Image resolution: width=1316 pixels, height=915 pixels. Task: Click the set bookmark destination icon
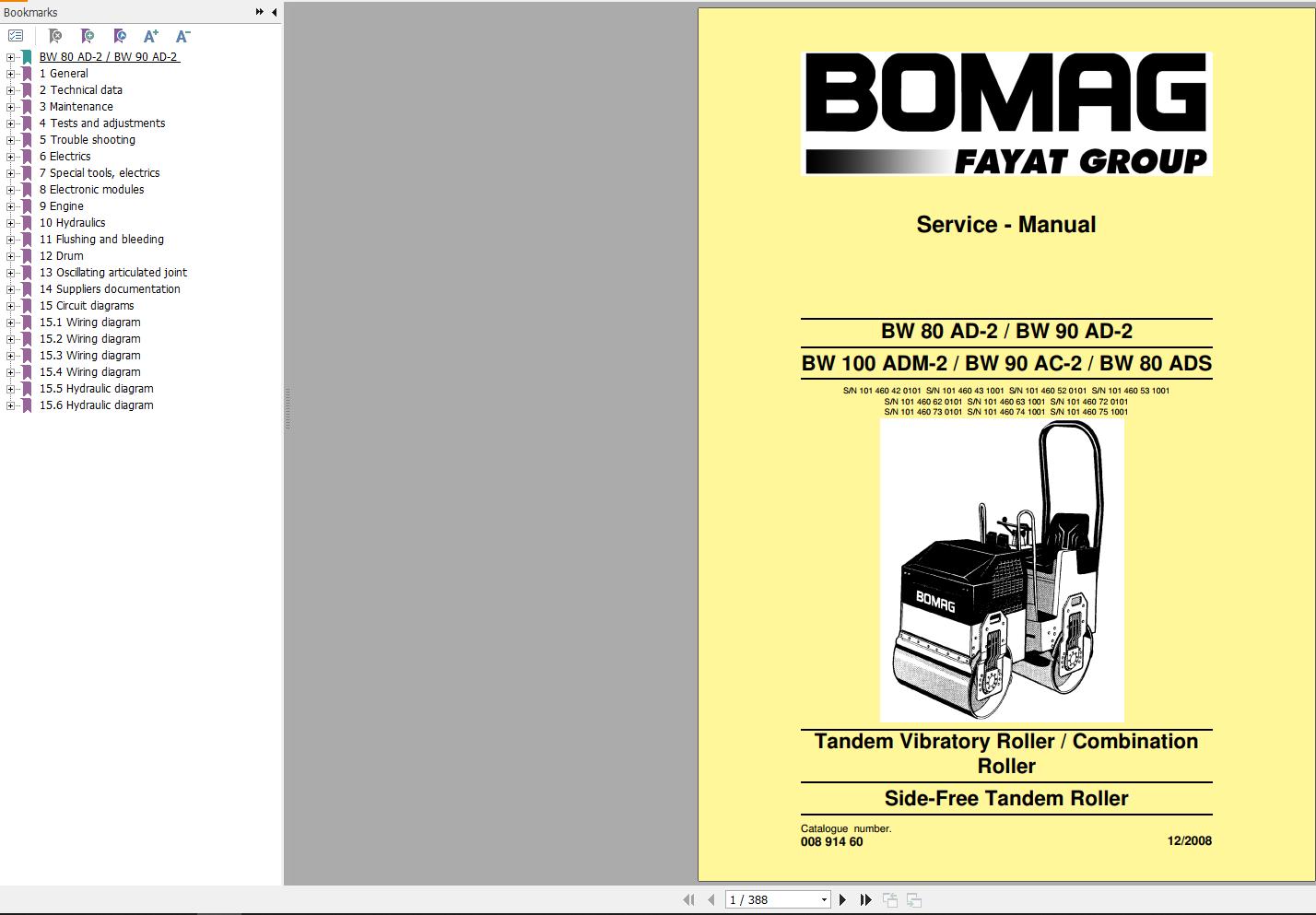pos(120,36)
